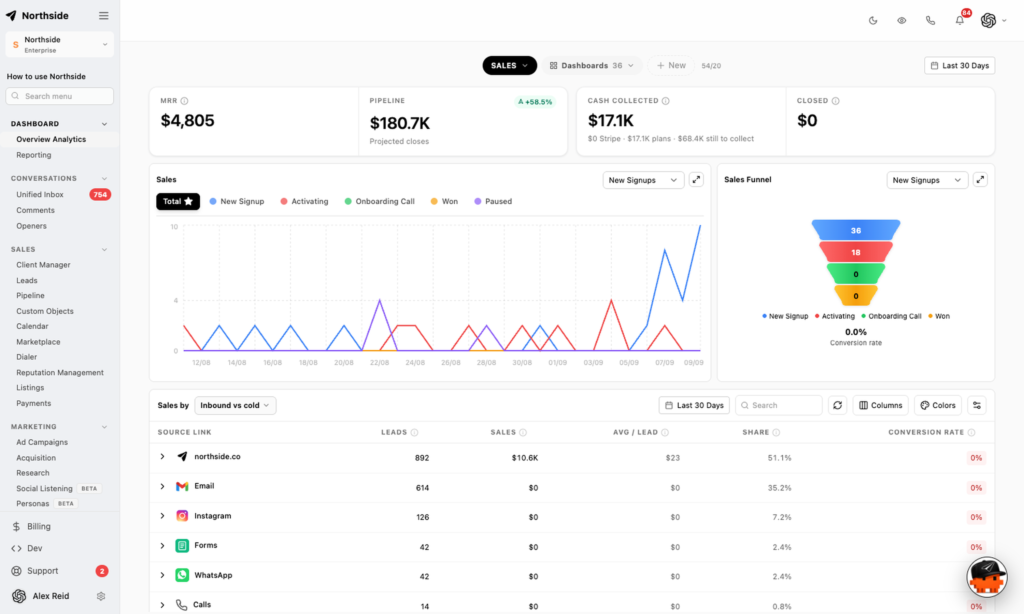Toggle Paused series in chart legend
This screenshot has height=614, width=1024.
click(x=493, y=201)
